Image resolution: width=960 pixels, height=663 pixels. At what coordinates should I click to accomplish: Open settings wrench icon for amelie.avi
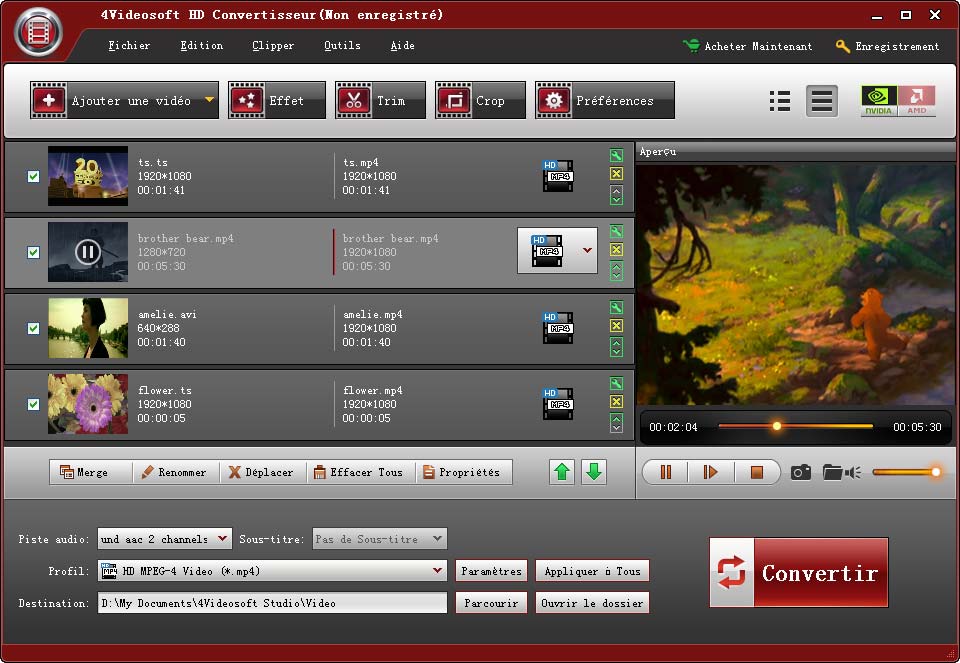click(x=616, y=308)
